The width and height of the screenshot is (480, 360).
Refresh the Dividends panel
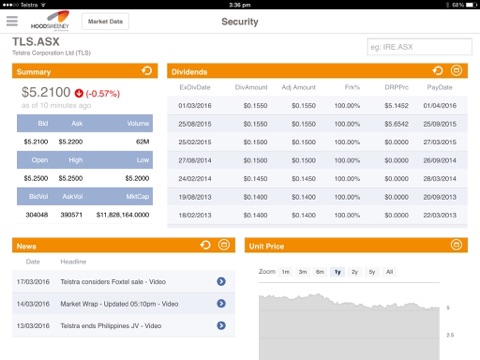coord(438,71)
